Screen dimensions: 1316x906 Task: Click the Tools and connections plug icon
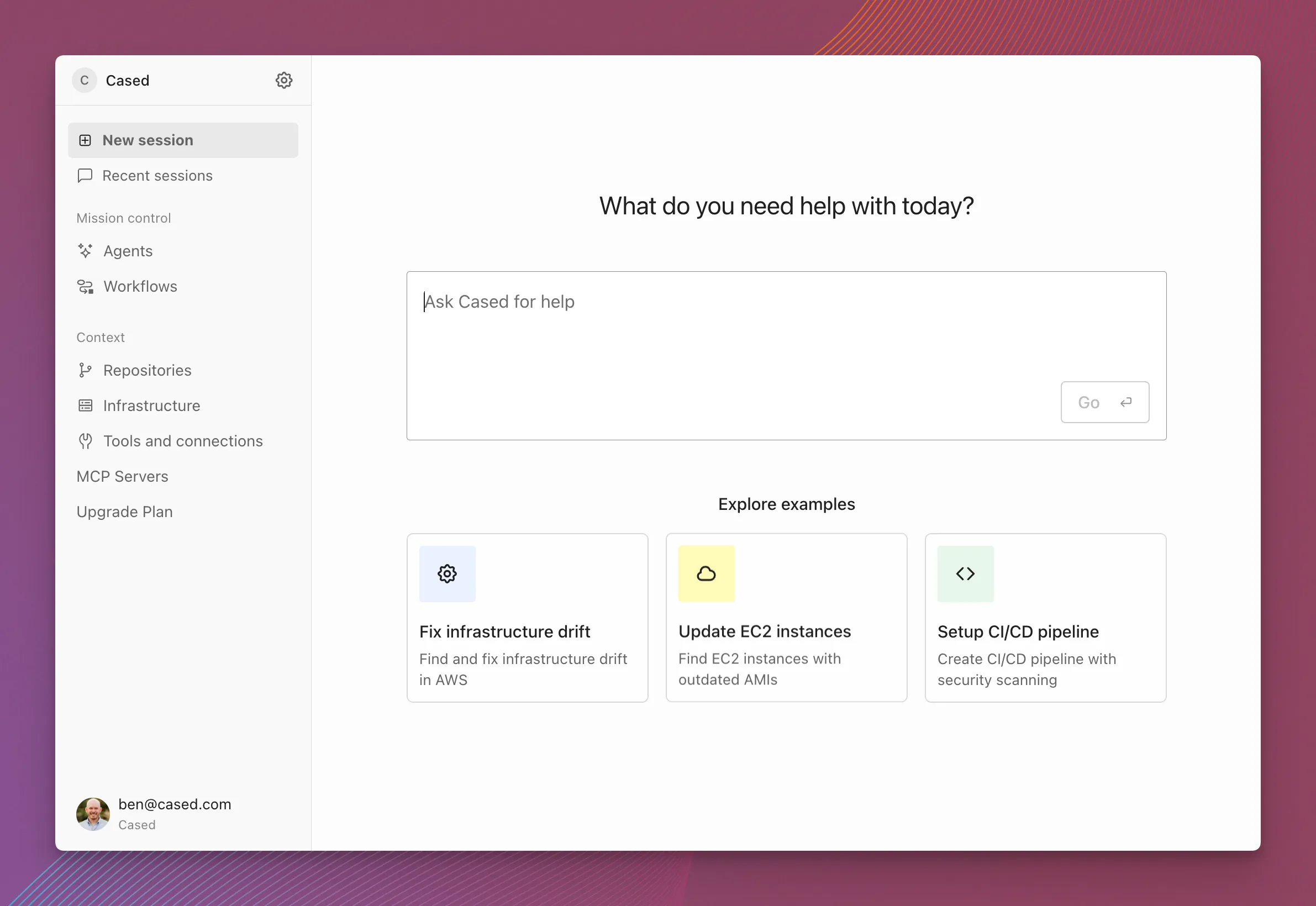click(x=85, y=441)
